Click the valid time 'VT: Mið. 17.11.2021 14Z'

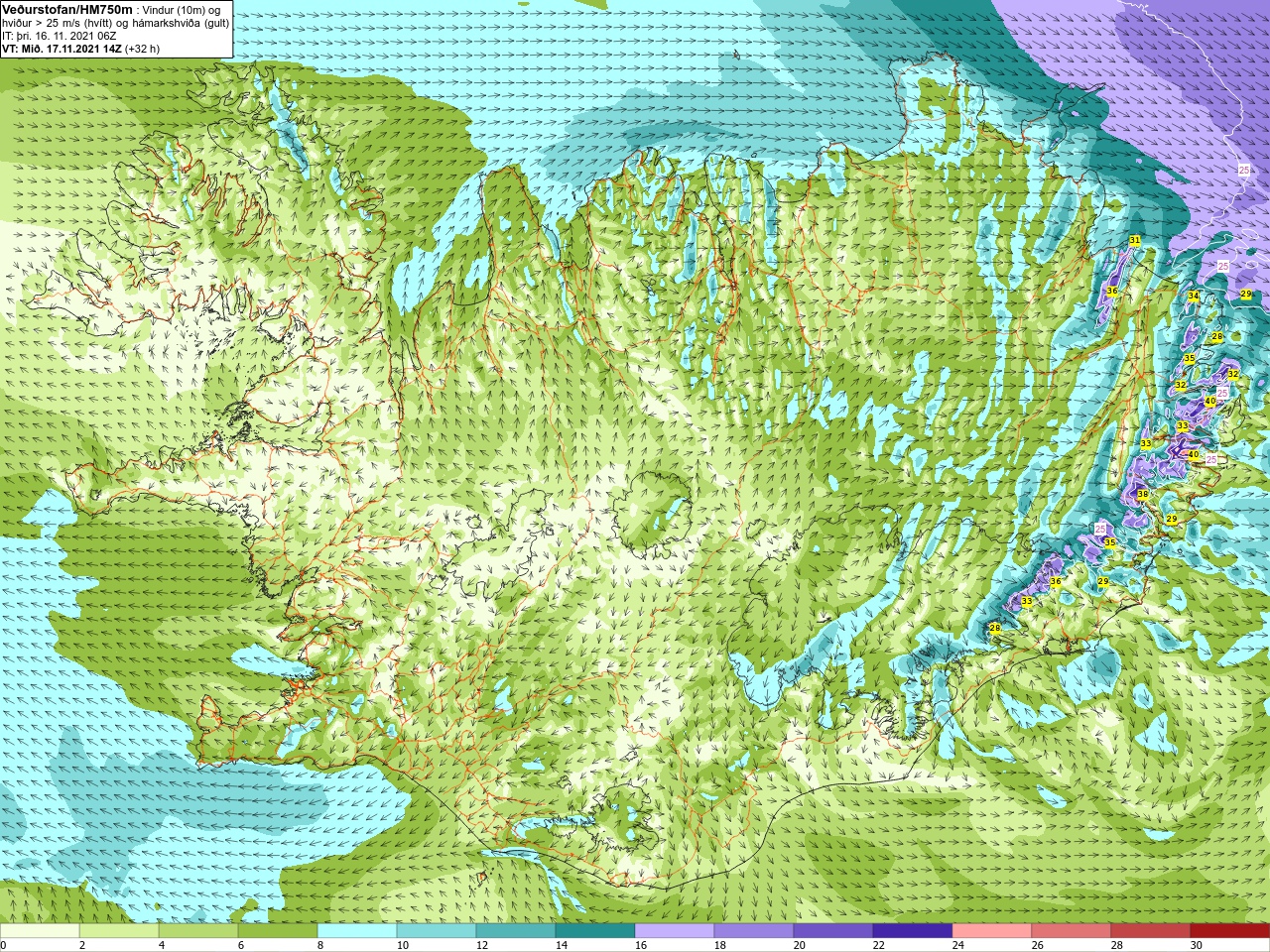62,49
